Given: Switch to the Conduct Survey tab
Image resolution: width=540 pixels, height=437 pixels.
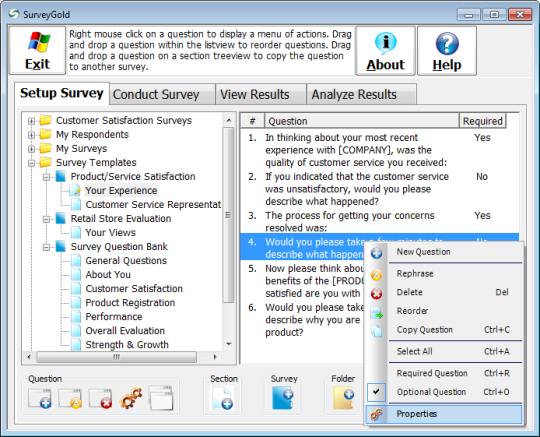Looking at the screenshot, I should click(x=162, y=94).
